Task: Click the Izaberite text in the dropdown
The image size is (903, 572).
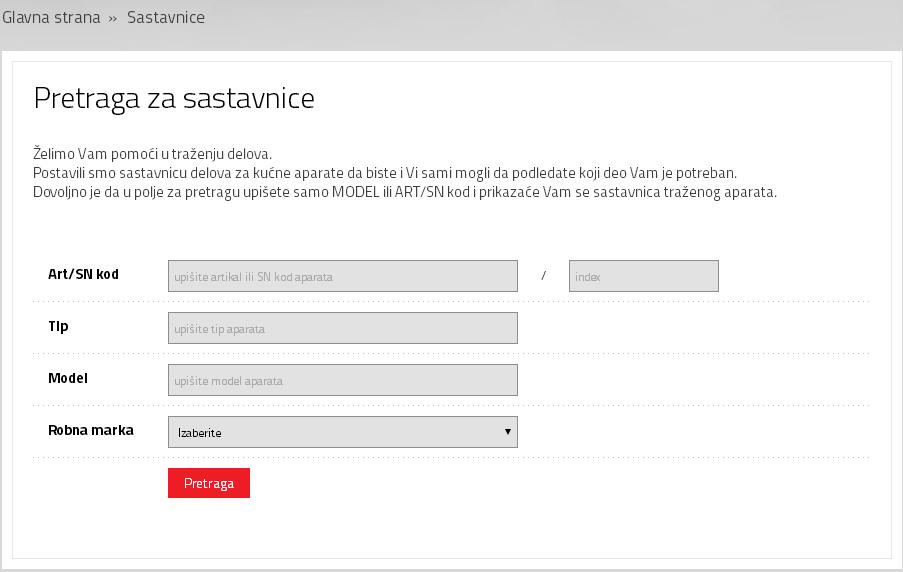Action: (x=200, y=433)
